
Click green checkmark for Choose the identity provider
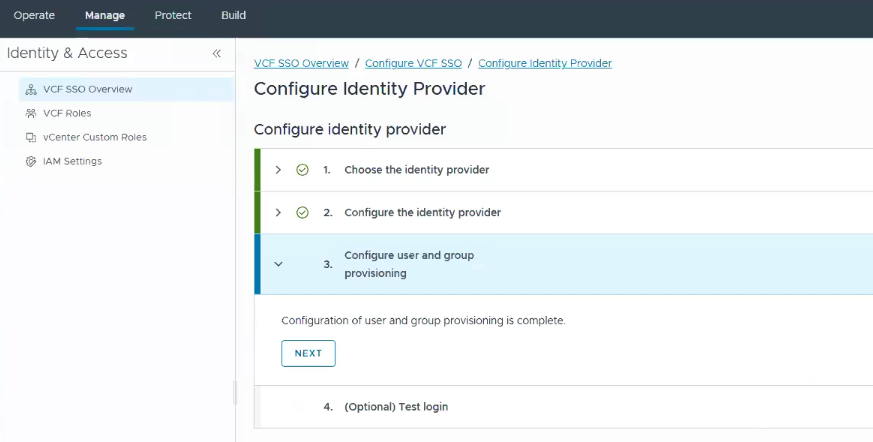tap(302, 170)
